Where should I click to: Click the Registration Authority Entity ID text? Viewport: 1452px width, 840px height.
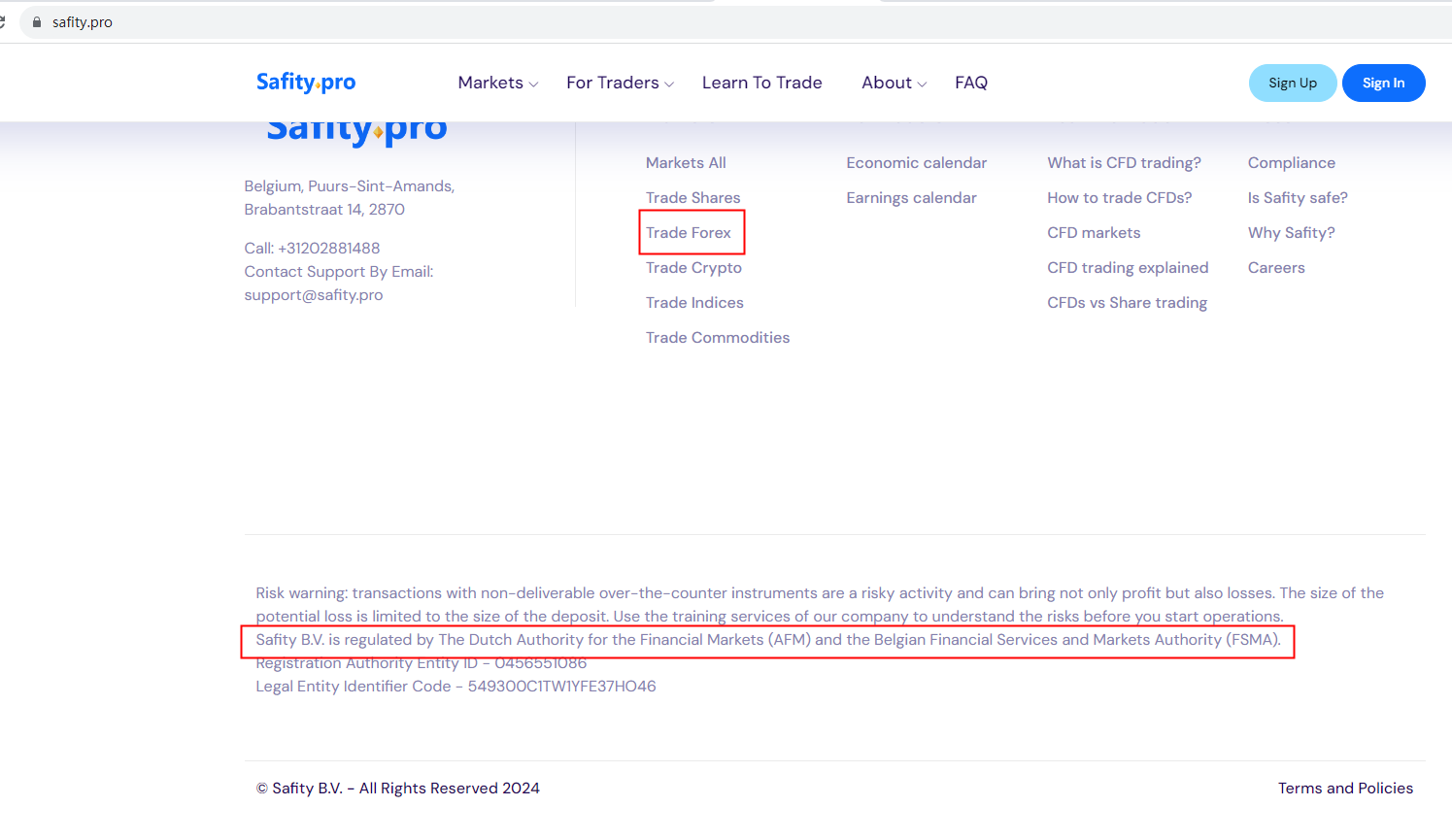click(422, 664)
